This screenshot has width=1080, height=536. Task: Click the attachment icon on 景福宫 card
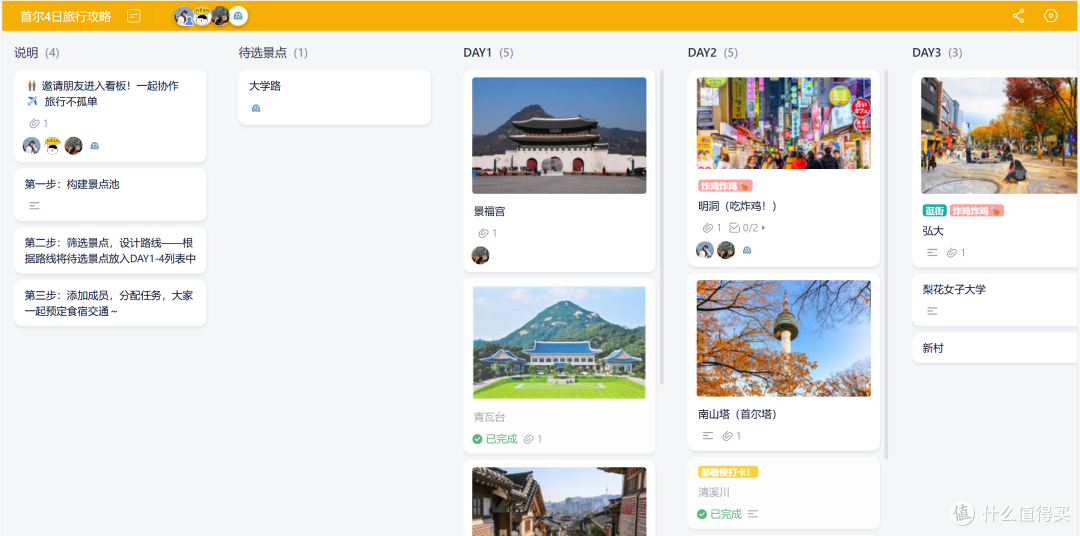[484, 233]
